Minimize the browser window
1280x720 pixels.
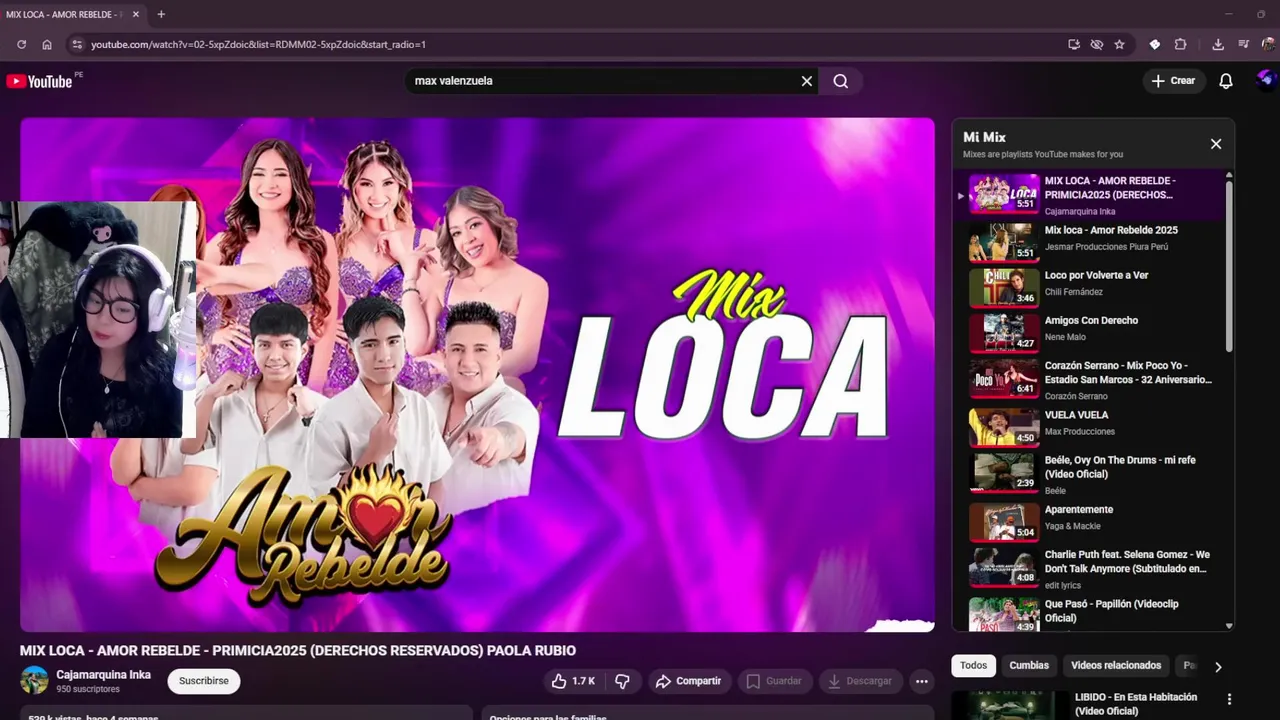pos(1228,14)
